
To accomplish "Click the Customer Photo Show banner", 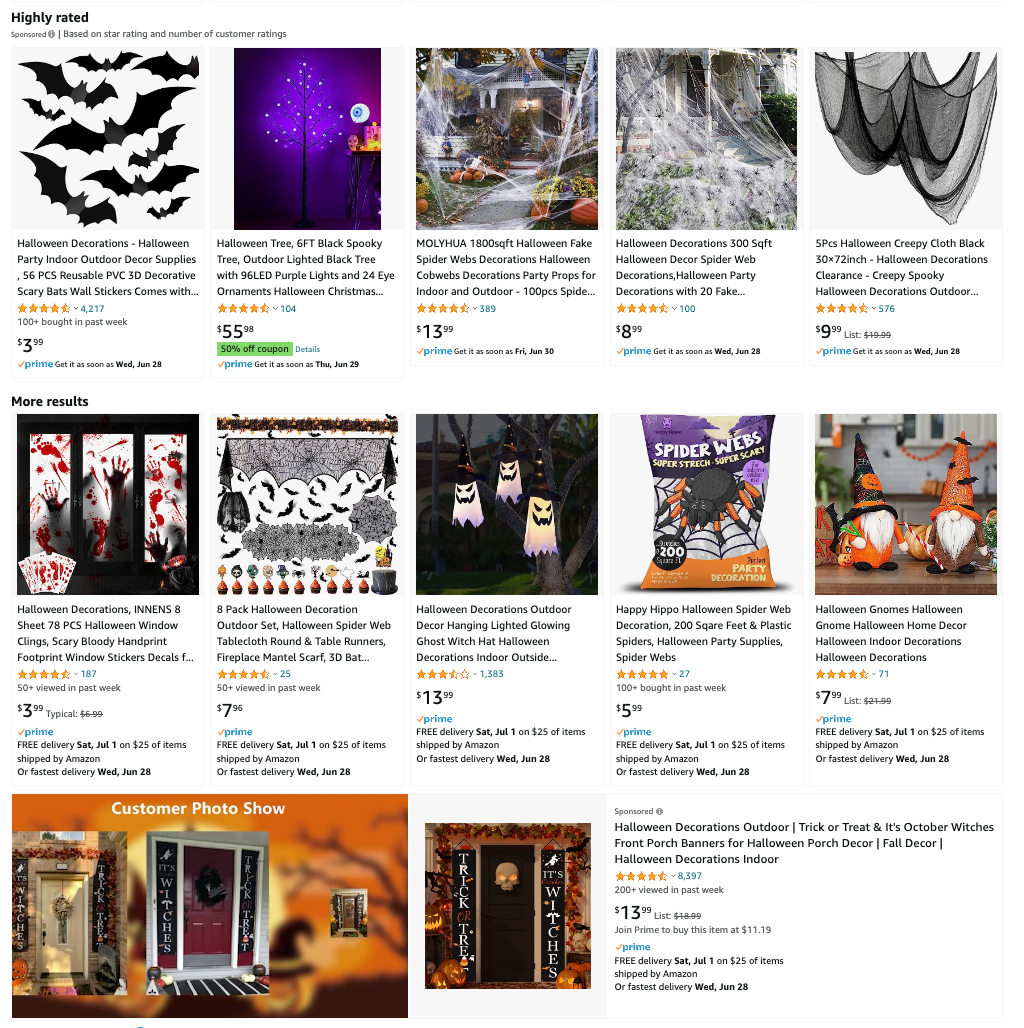I will coord(210,906).
